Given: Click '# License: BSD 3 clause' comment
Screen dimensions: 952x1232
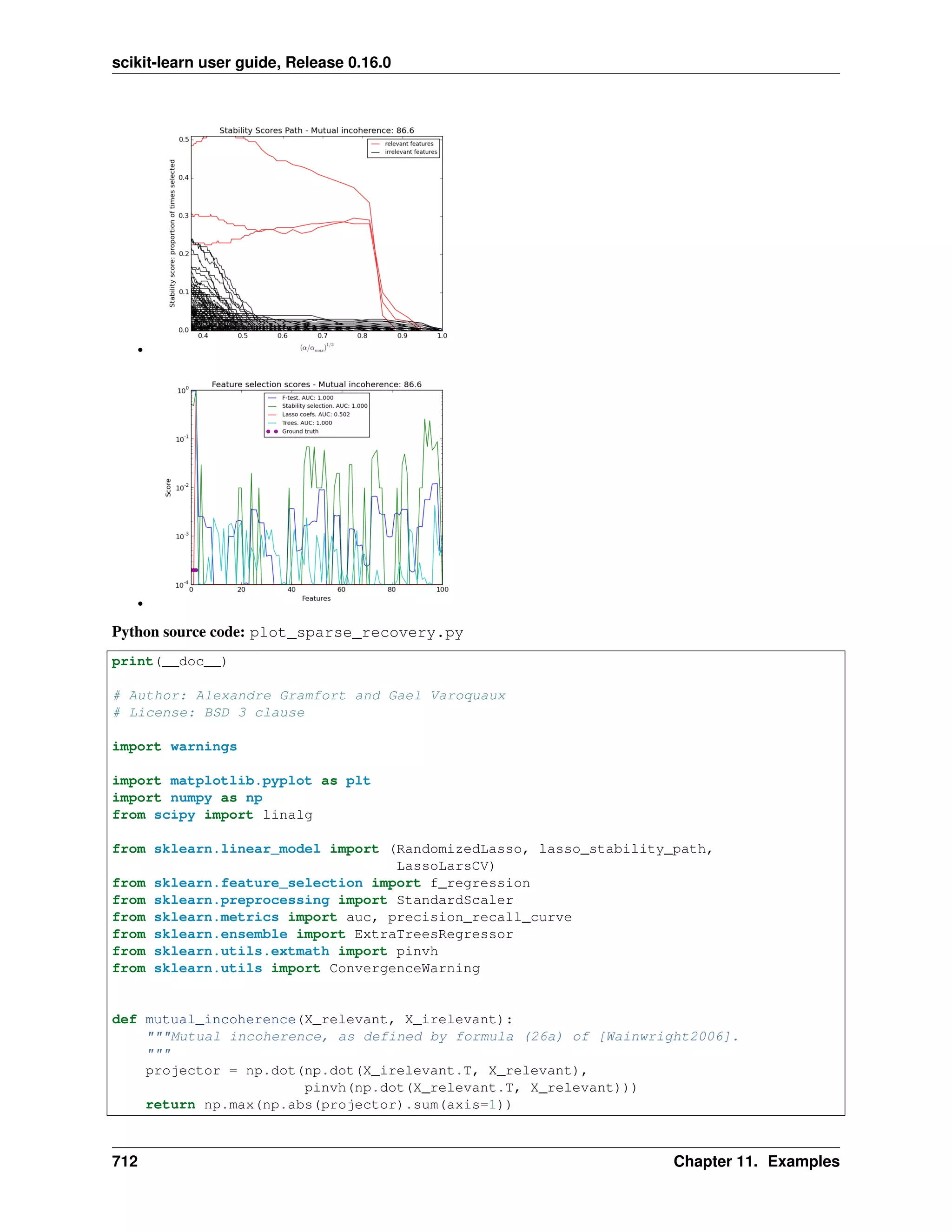Looking at the screenshot, I should 209,712.
